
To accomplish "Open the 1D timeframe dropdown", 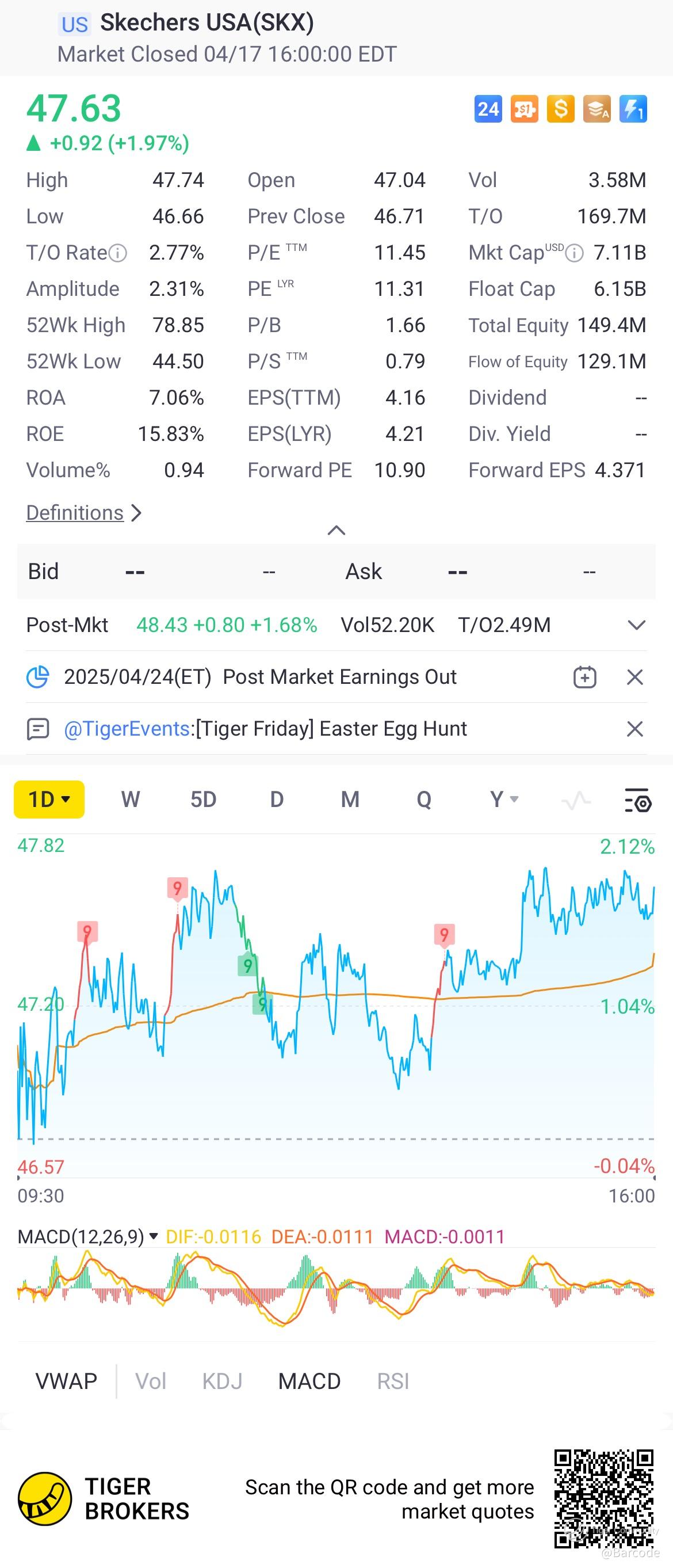I will pos(49,799).
